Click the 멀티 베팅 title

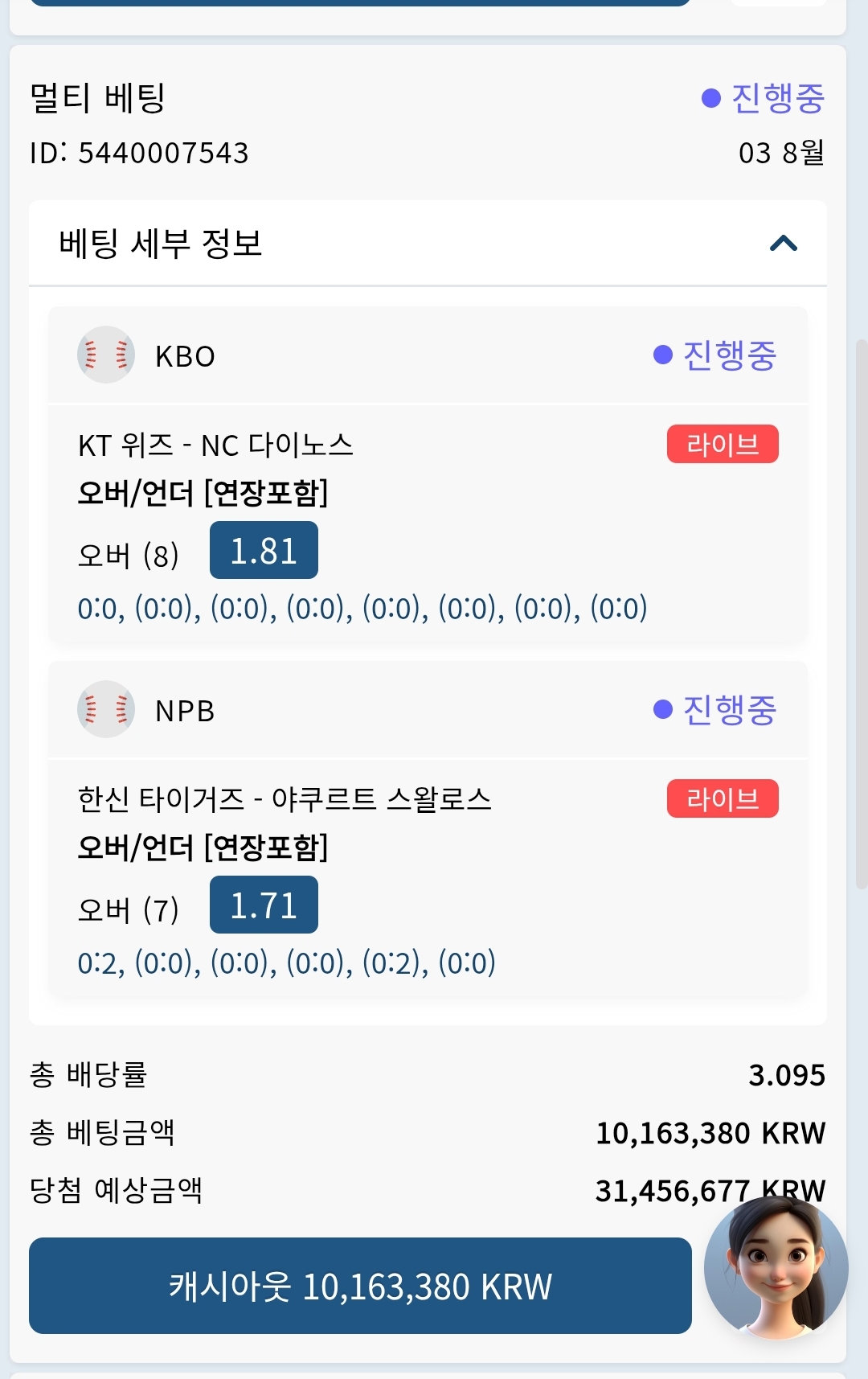click(x=97, y=98)
